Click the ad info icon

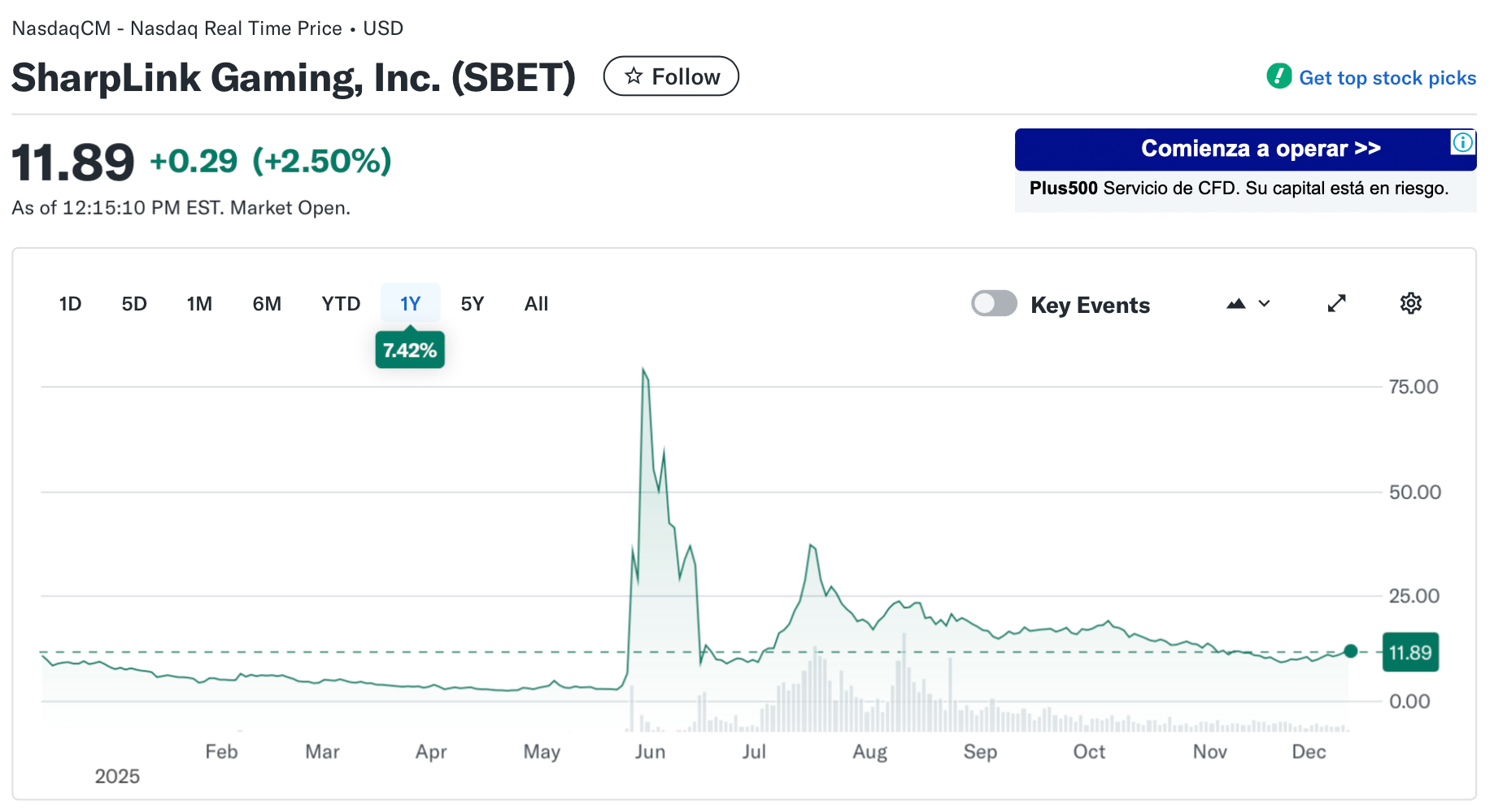click(1462, 143)
